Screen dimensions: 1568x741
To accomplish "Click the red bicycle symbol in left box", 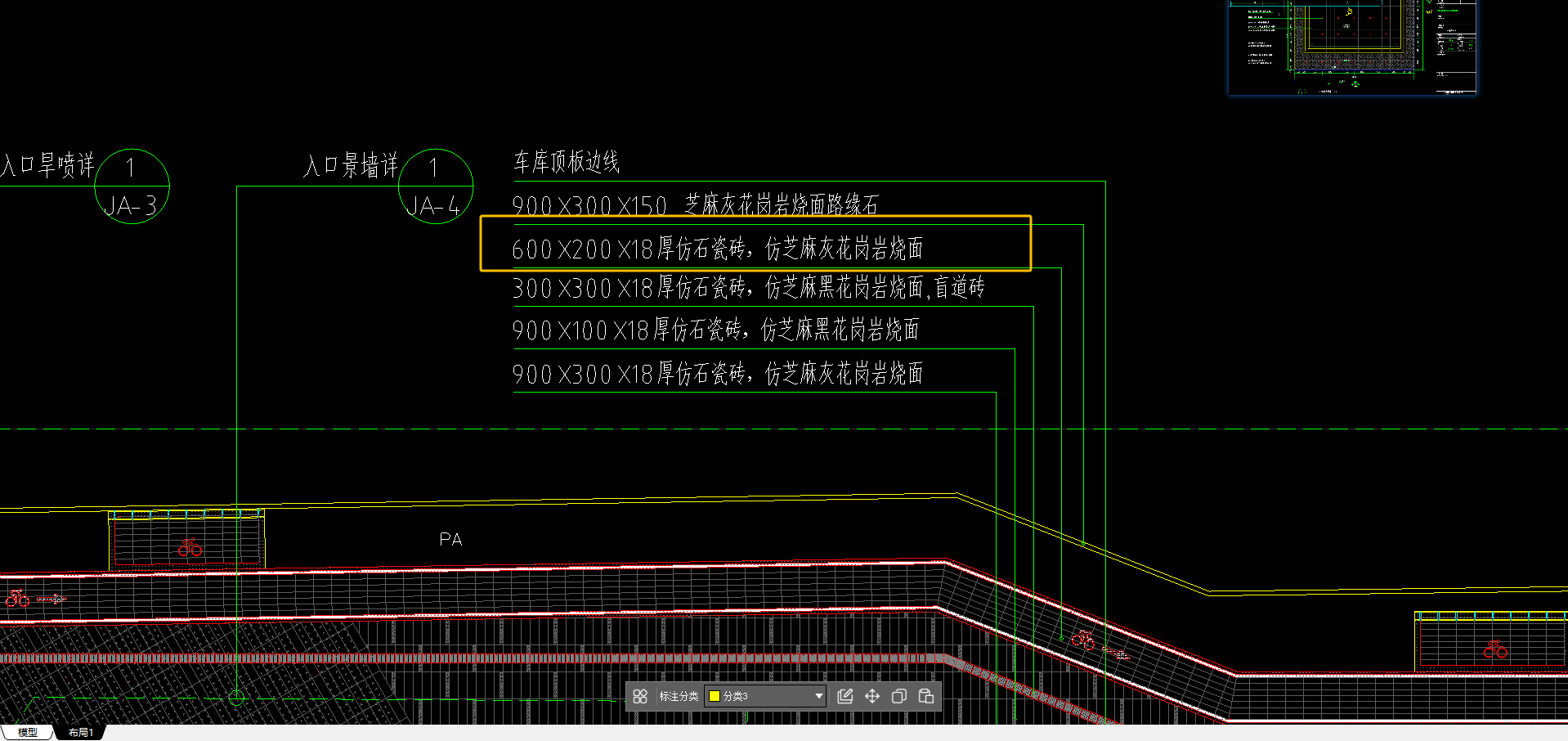I will [190, 547].
